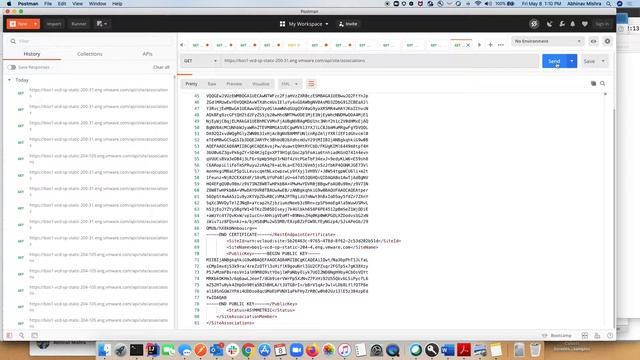Open Bootcamp in the status bar
Viewport: 640px width, 360px height.
[557, 336]
